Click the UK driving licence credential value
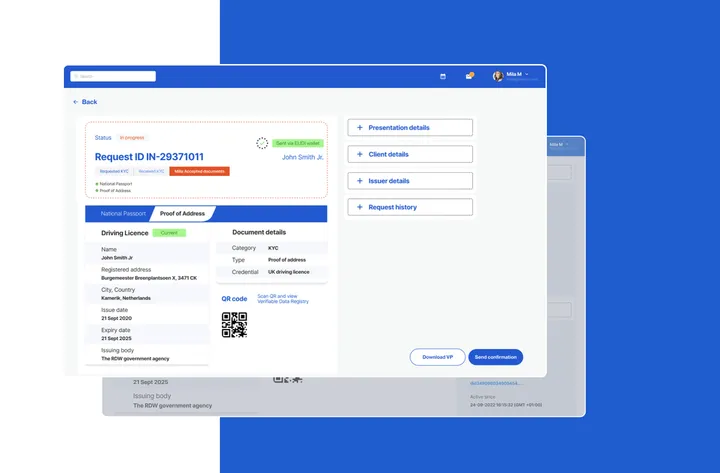Viewport: 720px width, 473px height. tap(289, 272)
